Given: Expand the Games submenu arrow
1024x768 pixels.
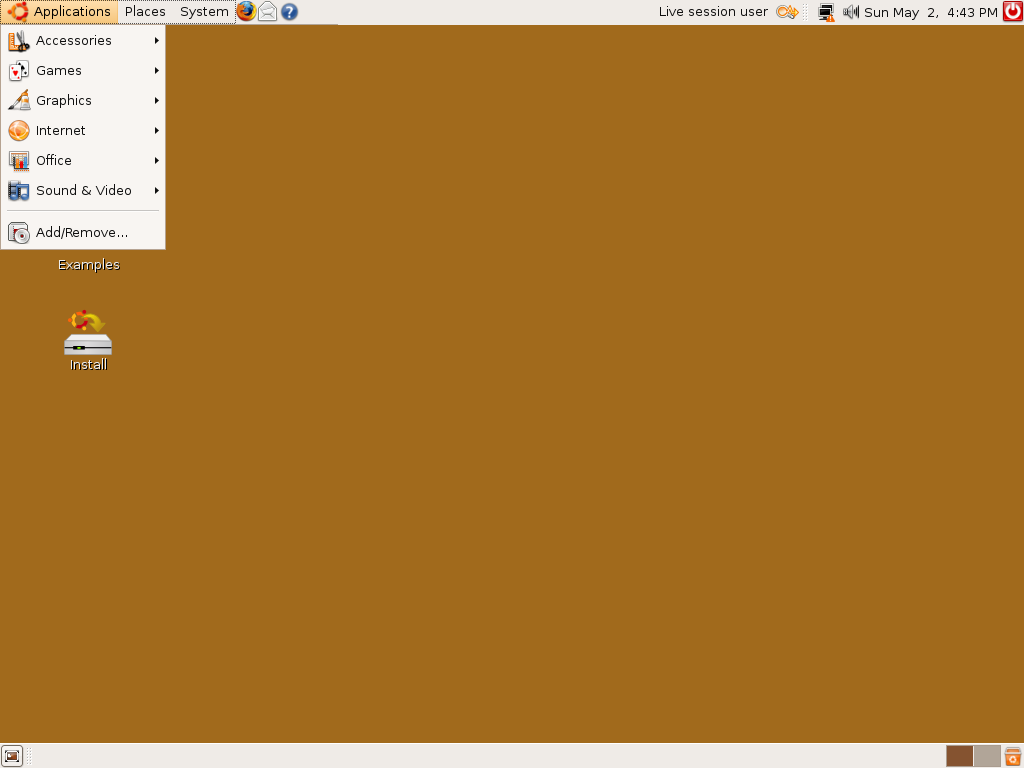Looking at the screenshot, I should (x=157, y=71).
